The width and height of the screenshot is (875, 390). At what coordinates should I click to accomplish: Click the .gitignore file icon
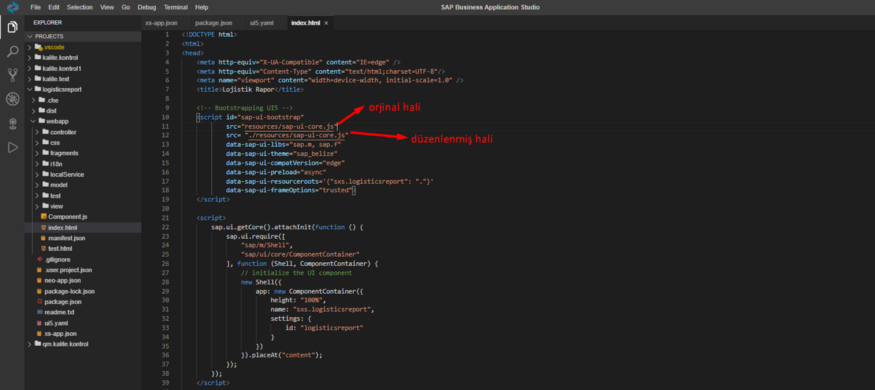coord(40,259)
